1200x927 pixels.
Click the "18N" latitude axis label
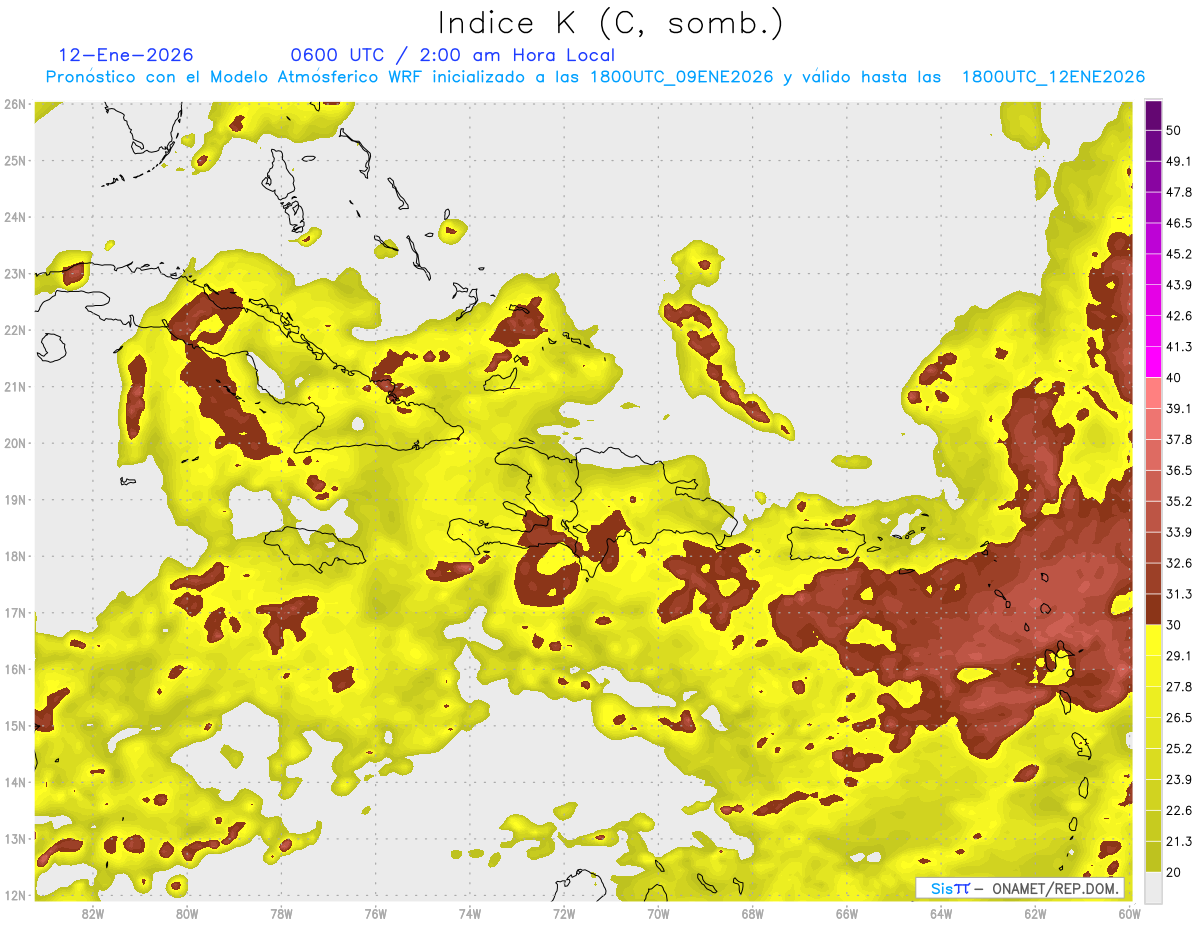(14, 556)
